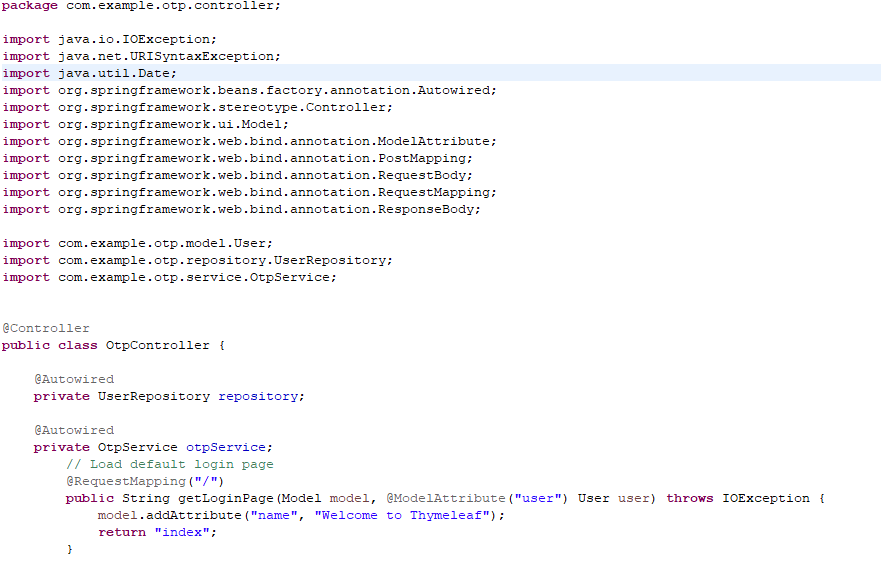Click the Autowired annotation import line
The image size is (881, 568).
click(249, 90)
